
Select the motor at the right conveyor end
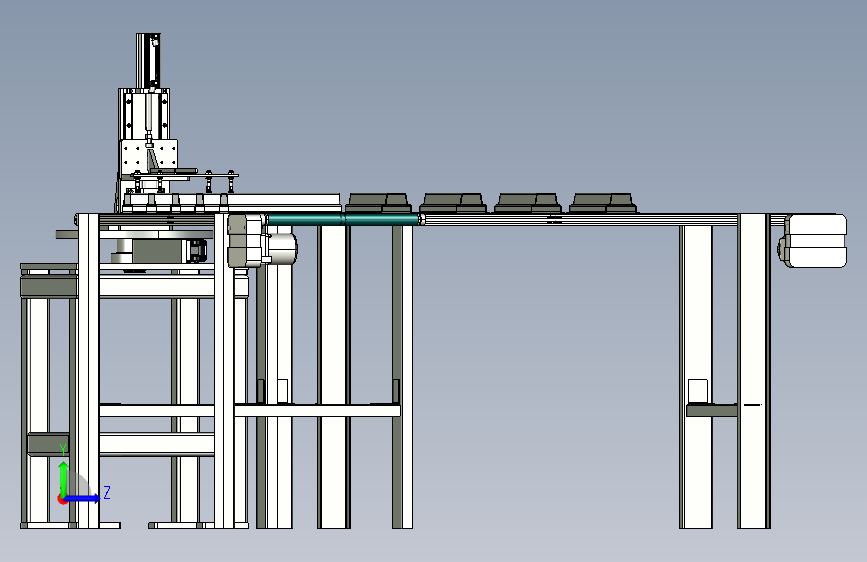pos(813,241)
